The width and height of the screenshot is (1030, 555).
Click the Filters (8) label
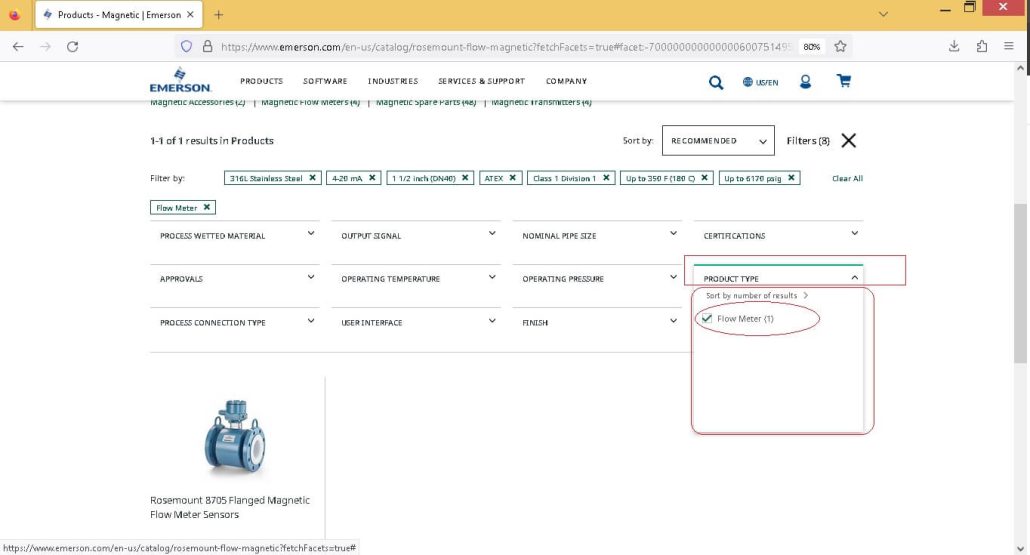(808, 141)
